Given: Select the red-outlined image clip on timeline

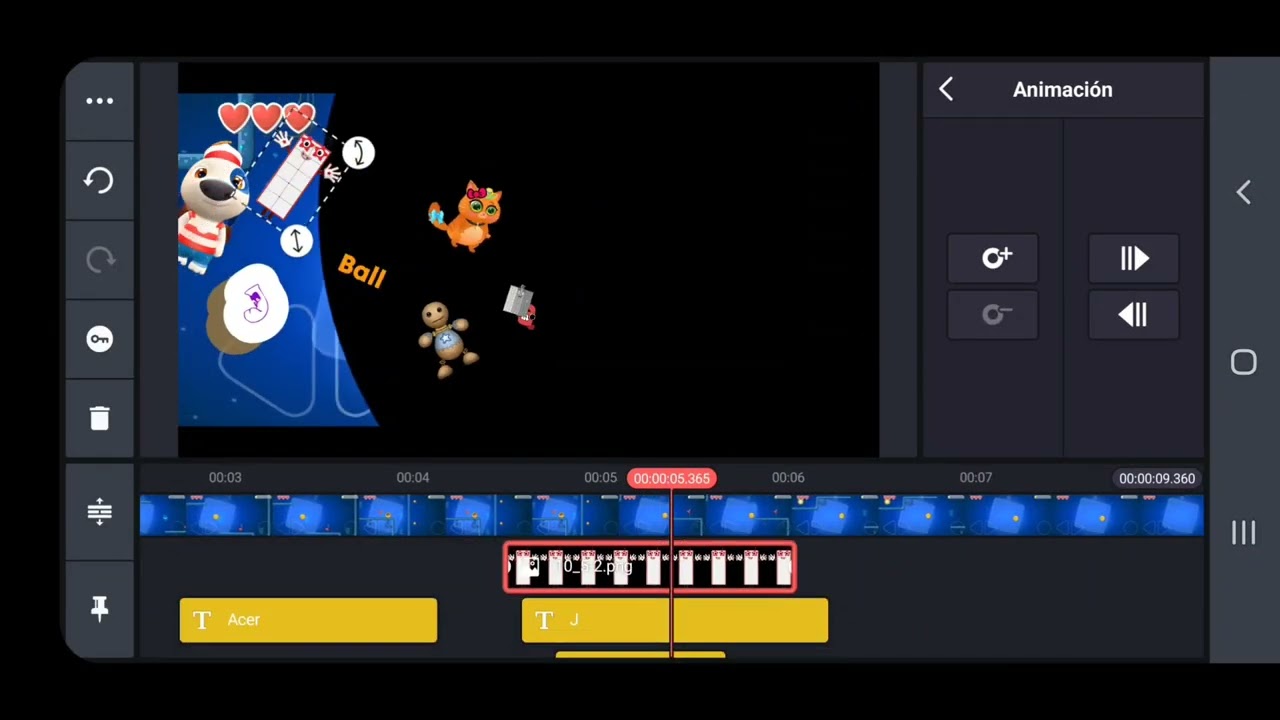Looking at the screenshot, I should pyautogui.click(x=650, y=567).
